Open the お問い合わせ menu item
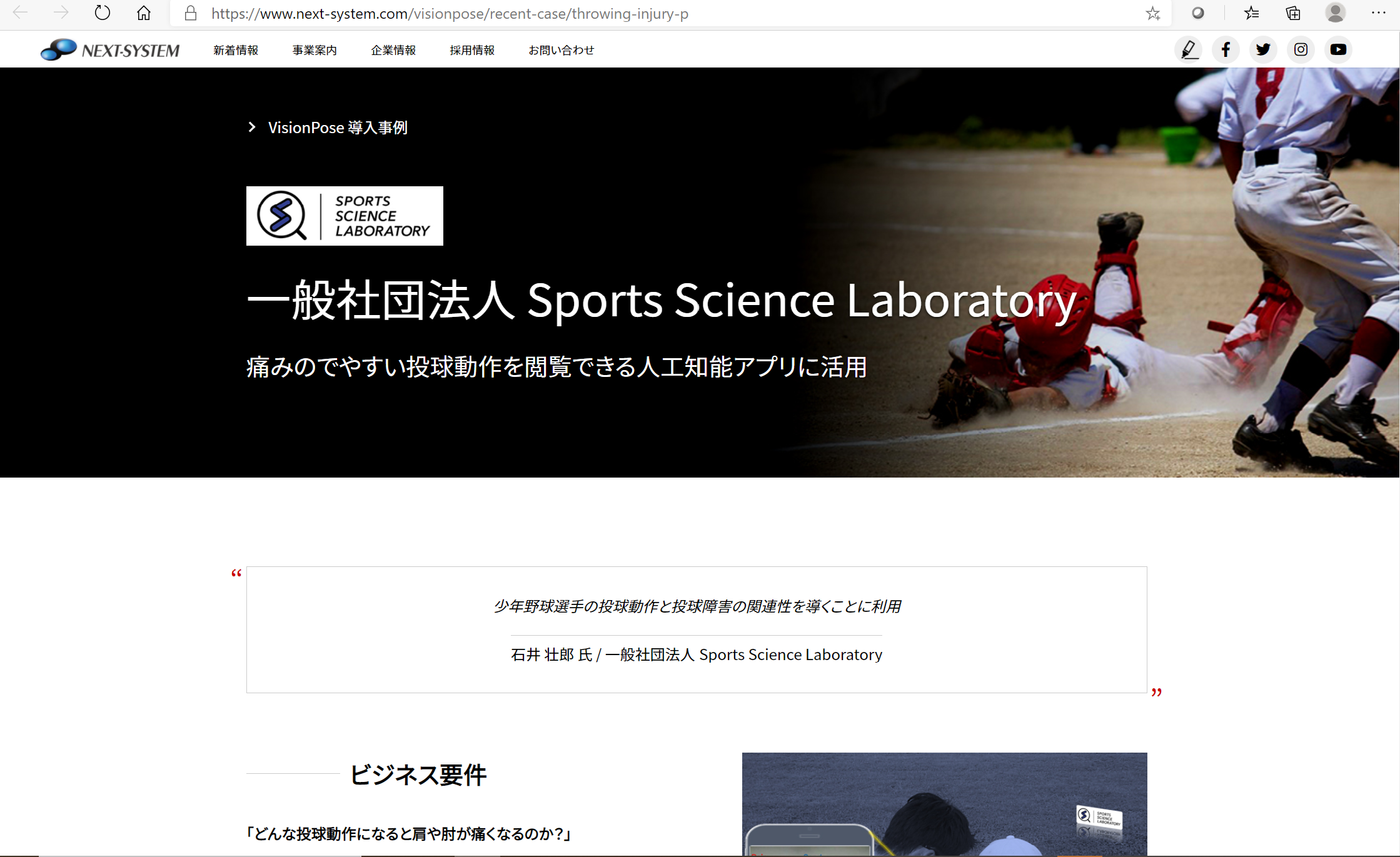 (562, 50)
